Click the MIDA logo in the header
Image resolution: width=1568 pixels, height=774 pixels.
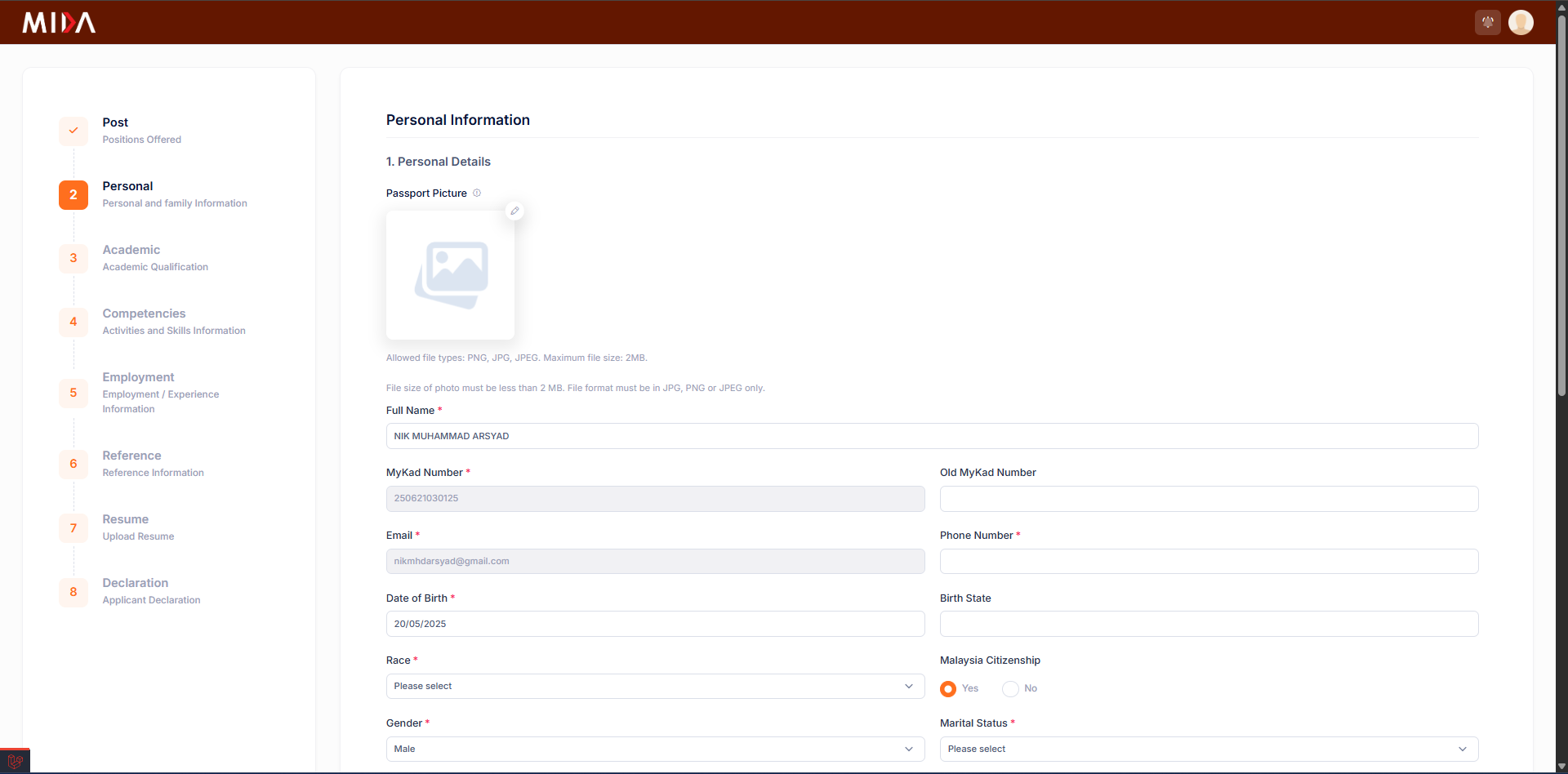(57, 22)
